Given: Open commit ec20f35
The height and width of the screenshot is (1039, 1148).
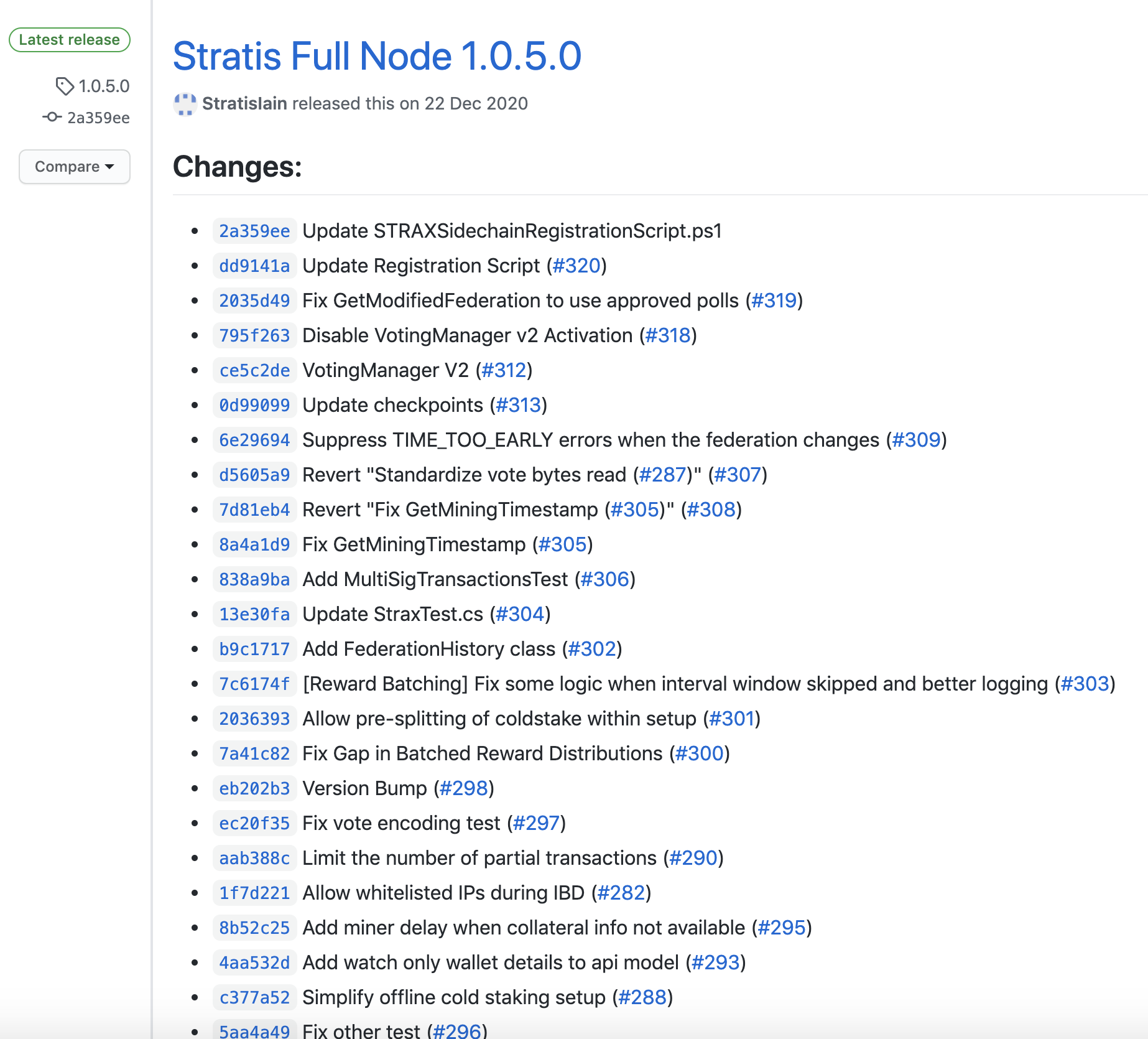Looking at the screenshot, I should [254, 823].
